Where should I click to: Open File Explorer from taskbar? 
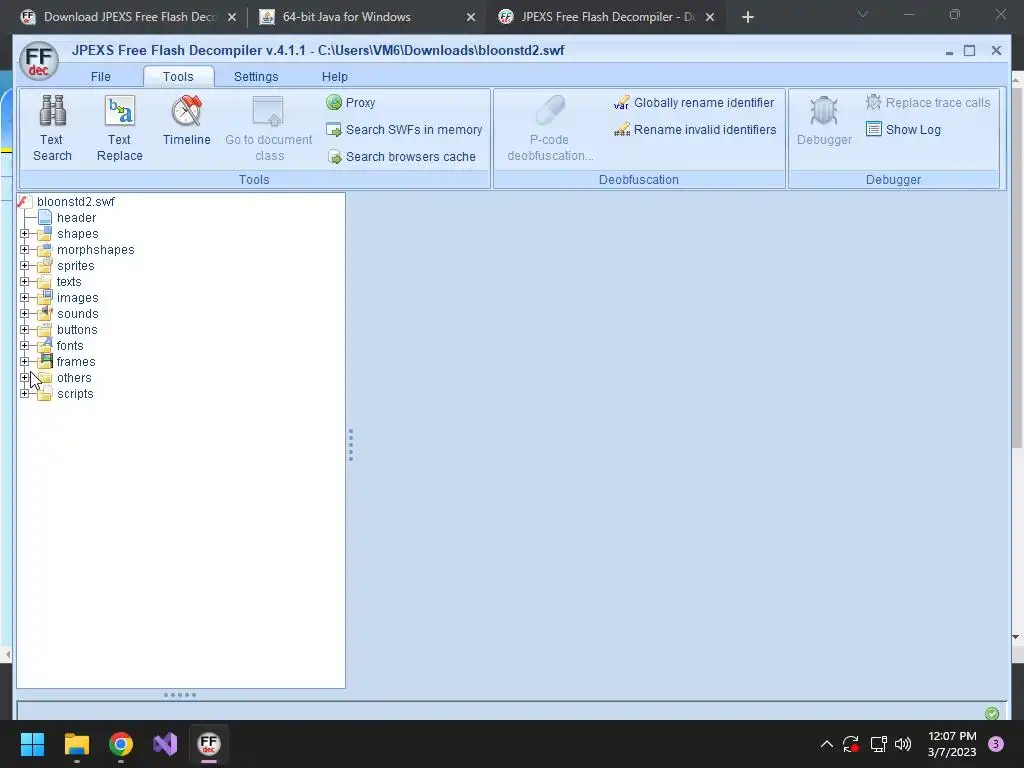pos(77,744)
